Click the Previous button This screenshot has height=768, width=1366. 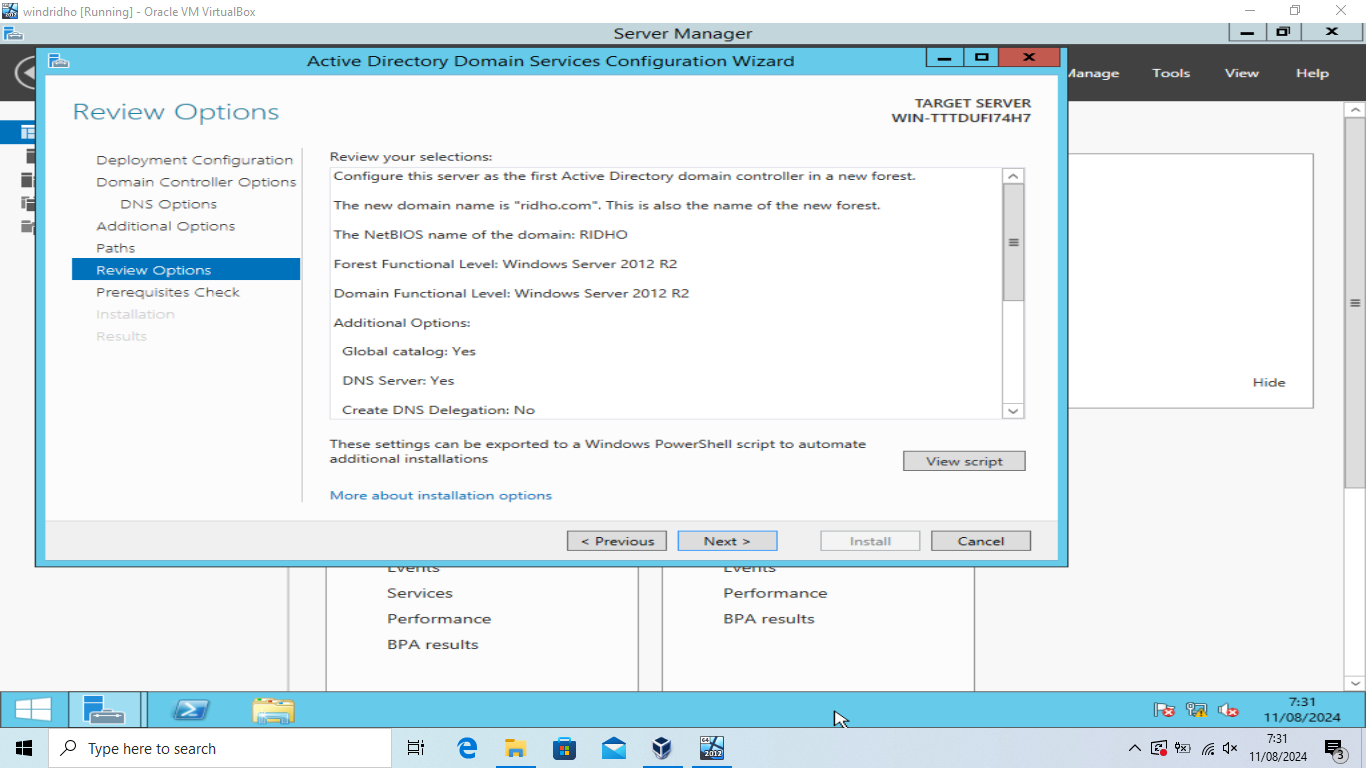[617, 541]
